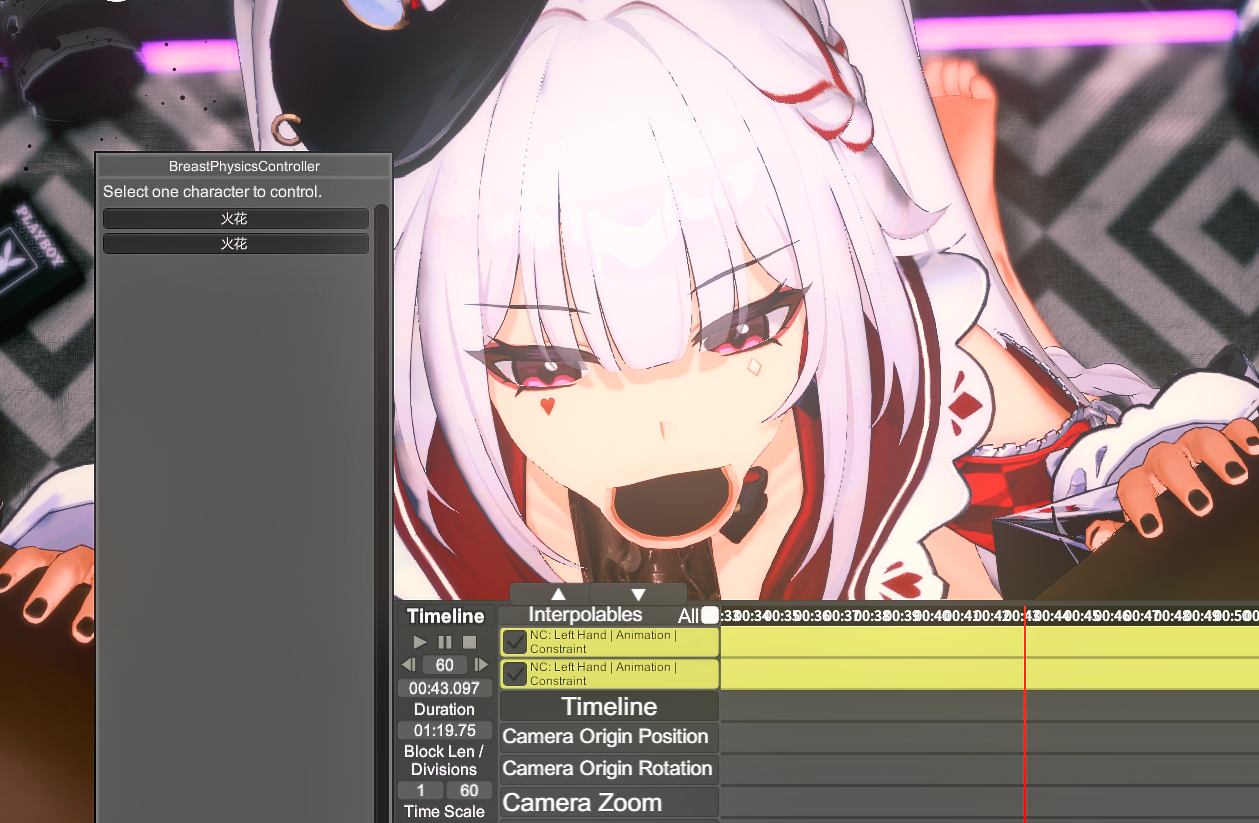Uncheck the lower NC: Left Hand row checkbox

point(515,674)
